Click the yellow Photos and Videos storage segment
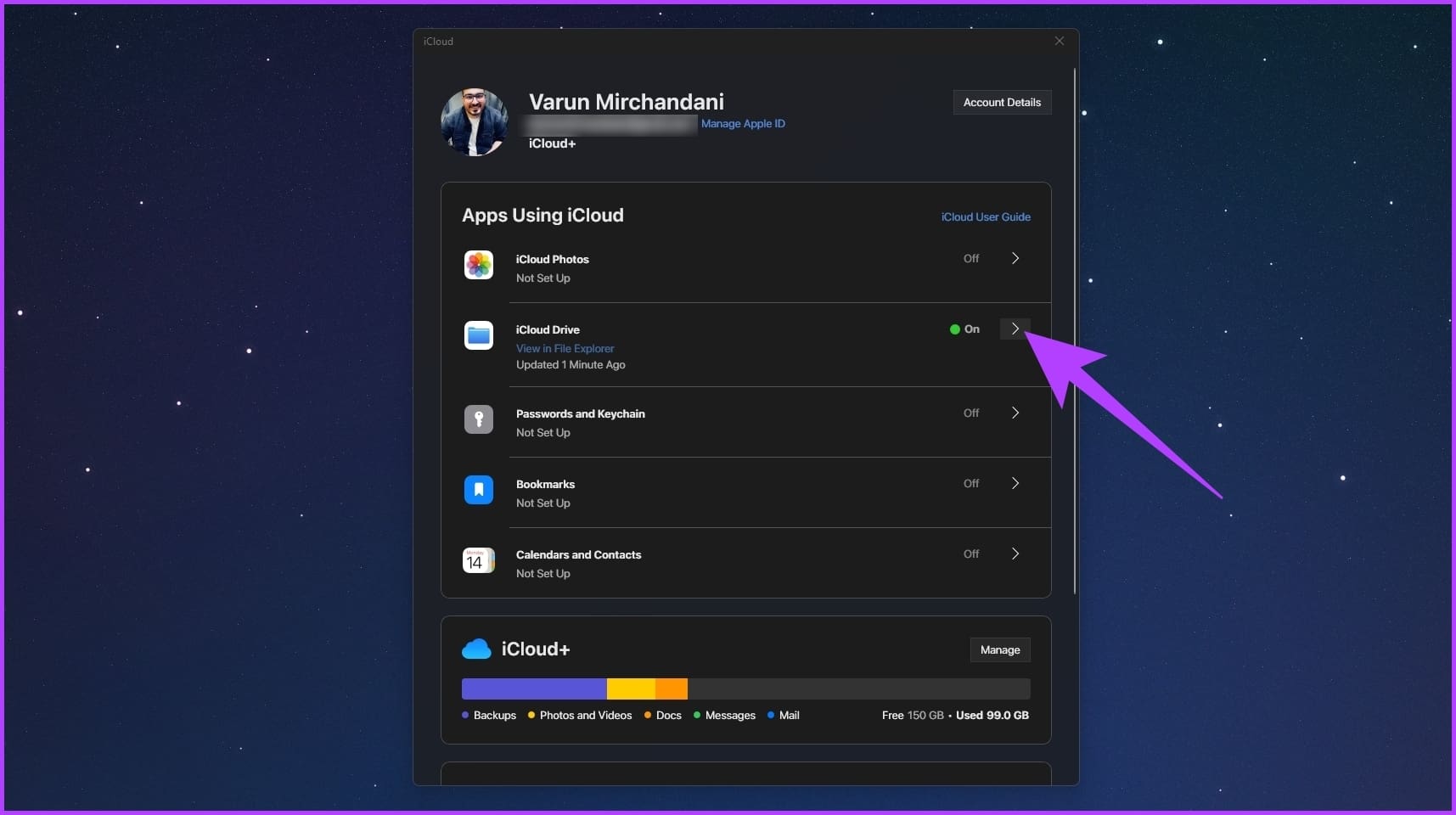Image resolution: width=1456 pixels, height=815 pixels. 631,689
